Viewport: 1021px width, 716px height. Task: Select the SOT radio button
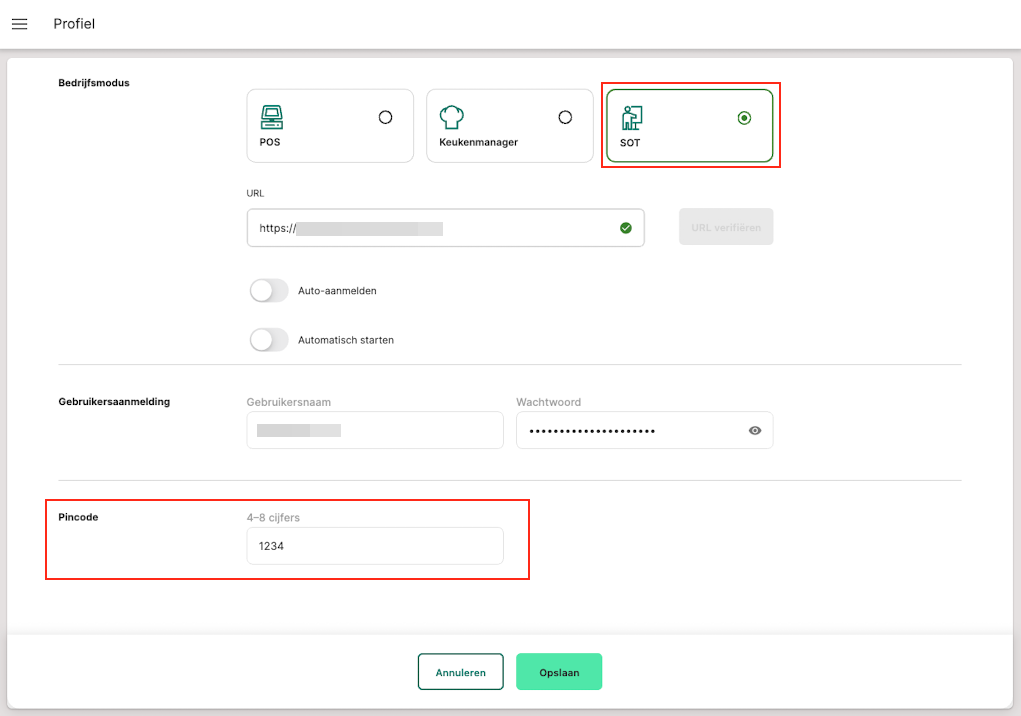pyautogui.click(x=744, y=118)
